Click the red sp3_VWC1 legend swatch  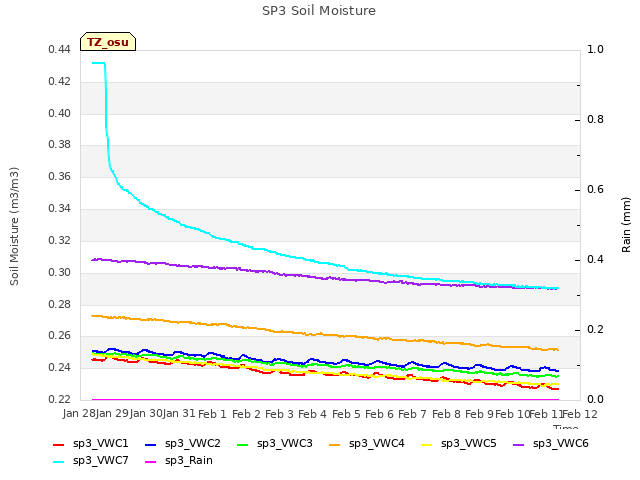coord(59,444)
